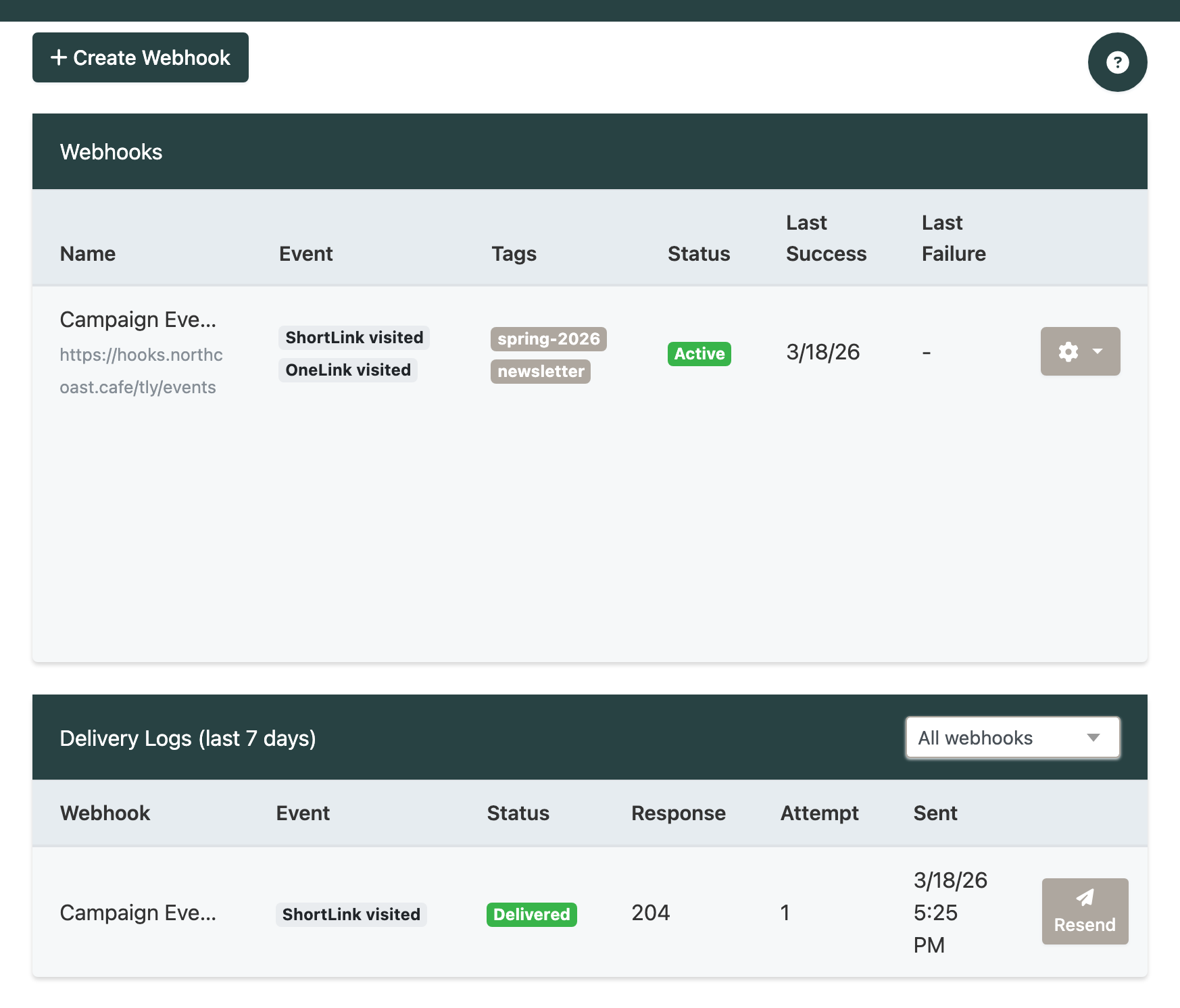Click the OneLink visited event badge
This screenshot has height=1008, width=1180.
click(x=347, y=370)
